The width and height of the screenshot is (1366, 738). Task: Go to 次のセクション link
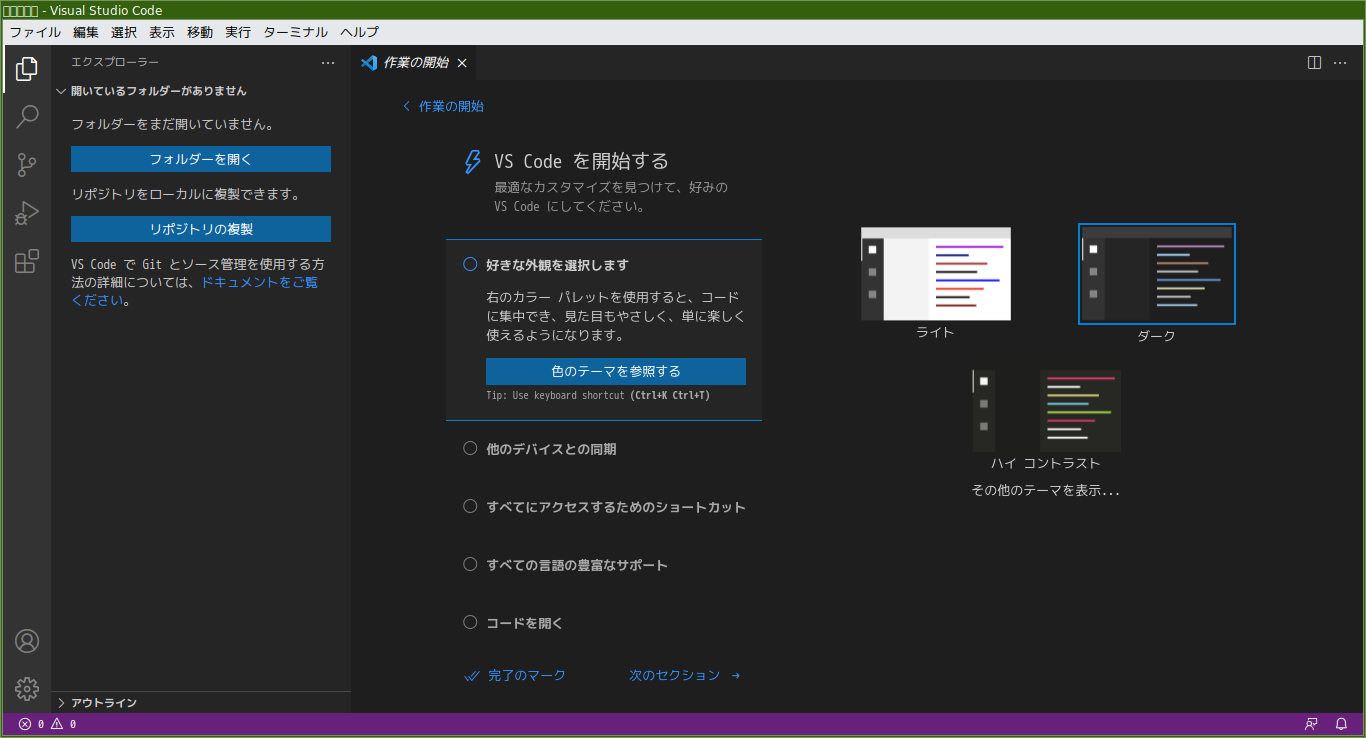click(x=685, y=675)
